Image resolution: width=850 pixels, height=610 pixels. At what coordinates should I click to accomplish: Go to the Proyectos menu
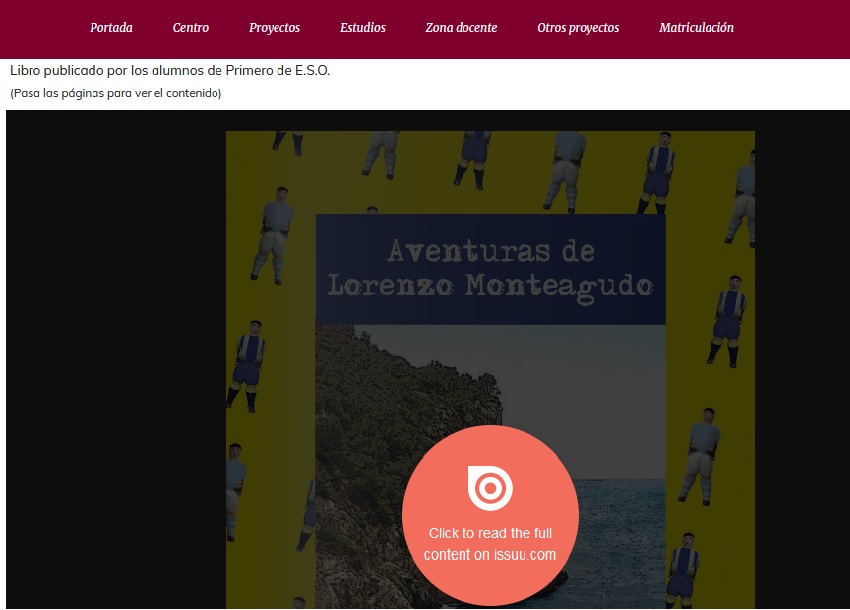(274, 28)
